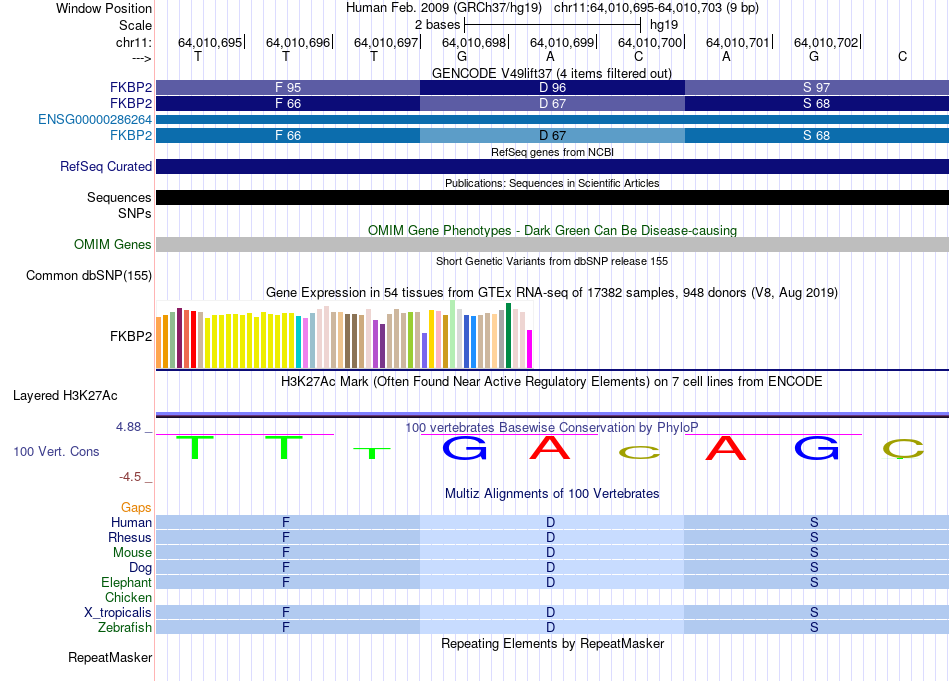
Task: Click the D 96 codon block
Action: [x=552, y=87]
